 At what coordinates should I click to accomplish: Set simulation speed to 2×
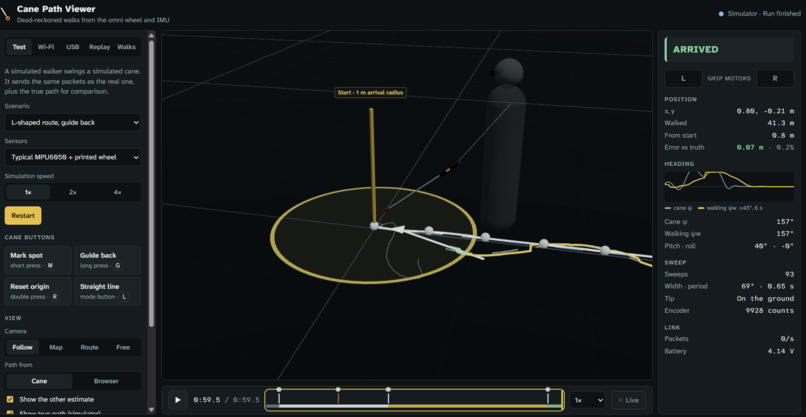point(72,192)
